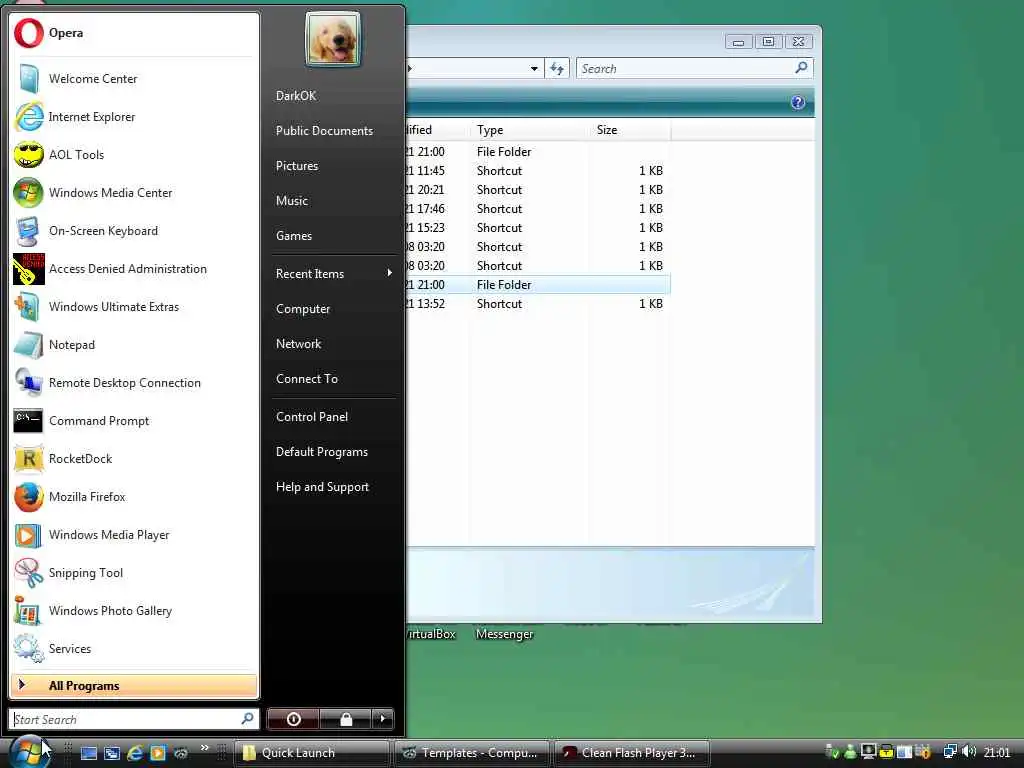1024x768 pixels.
Task: Launch RocketDock
Action: 134,458
